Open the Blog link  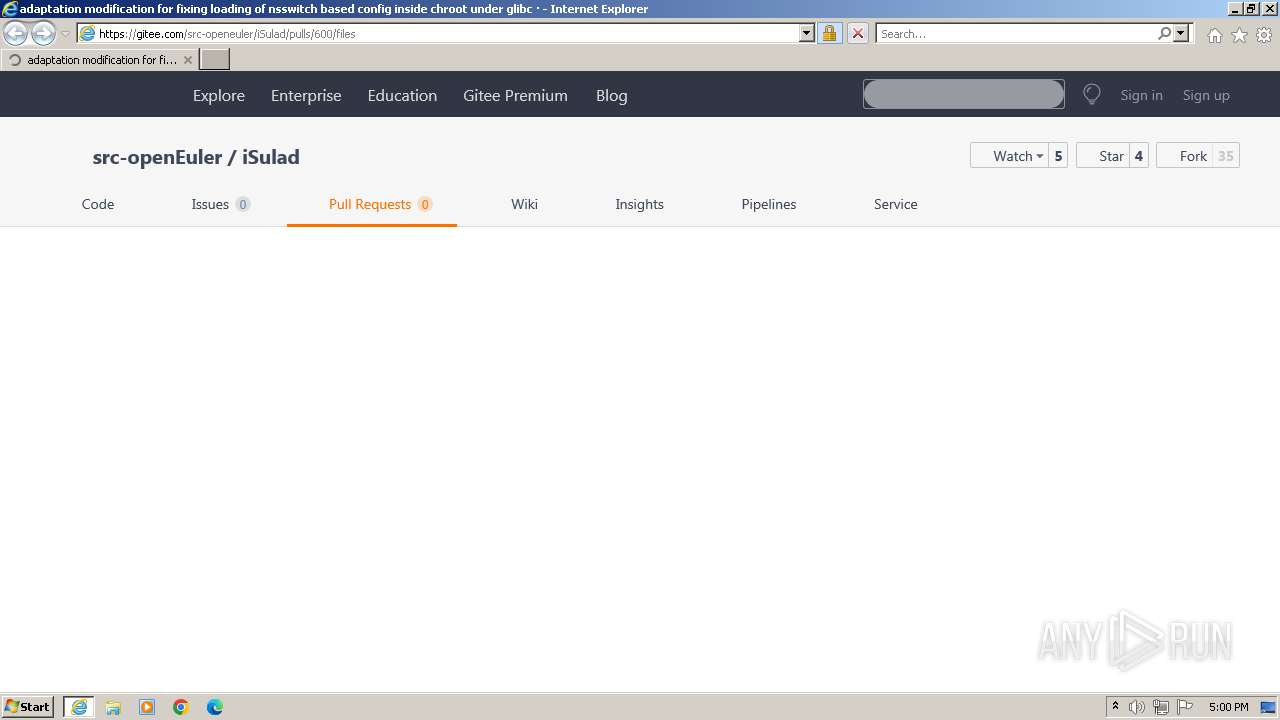pyautogui.click(x=612, y=96)
